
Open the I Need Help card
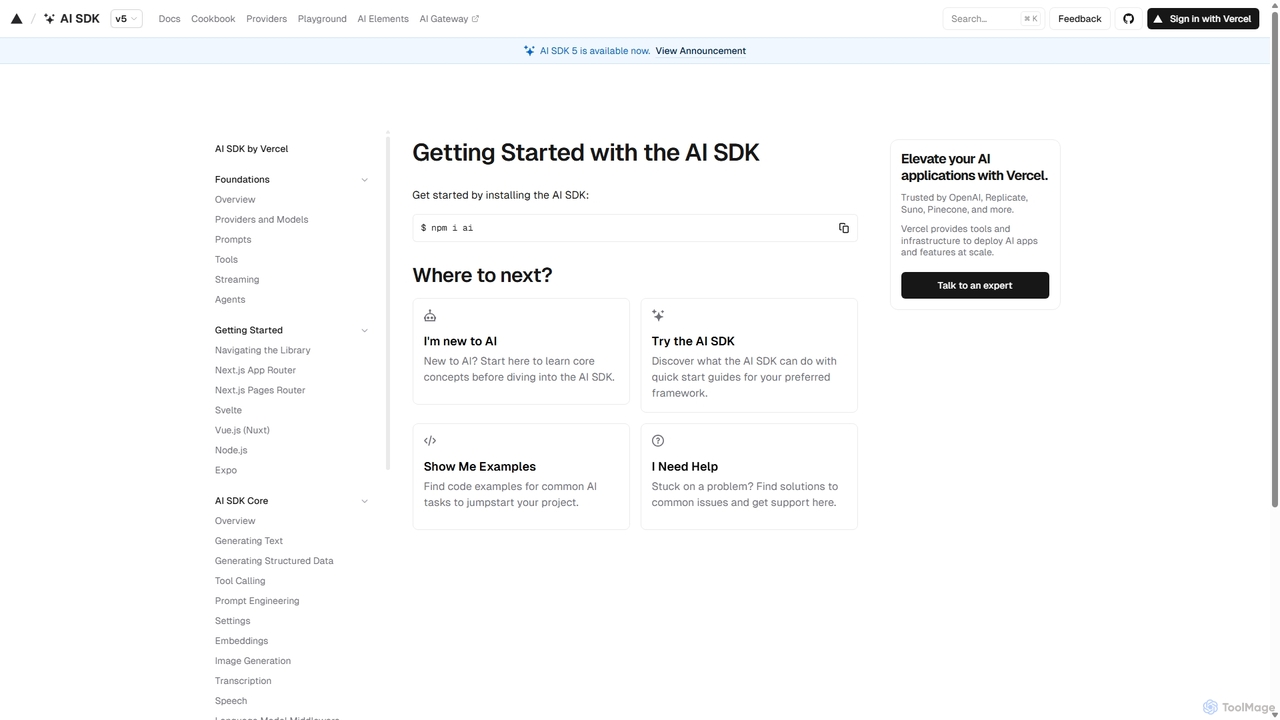pos(749,476)
